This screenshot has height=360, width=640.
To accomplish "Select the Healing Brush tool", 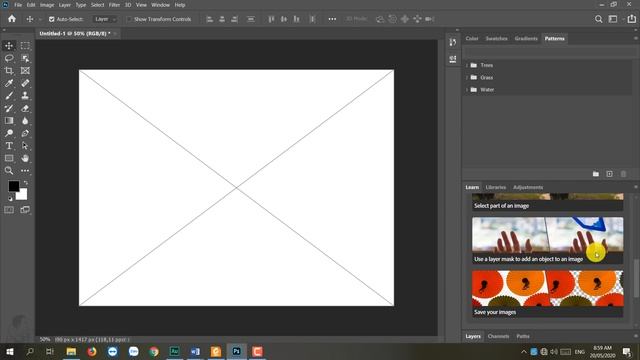I will coord(25,83).
